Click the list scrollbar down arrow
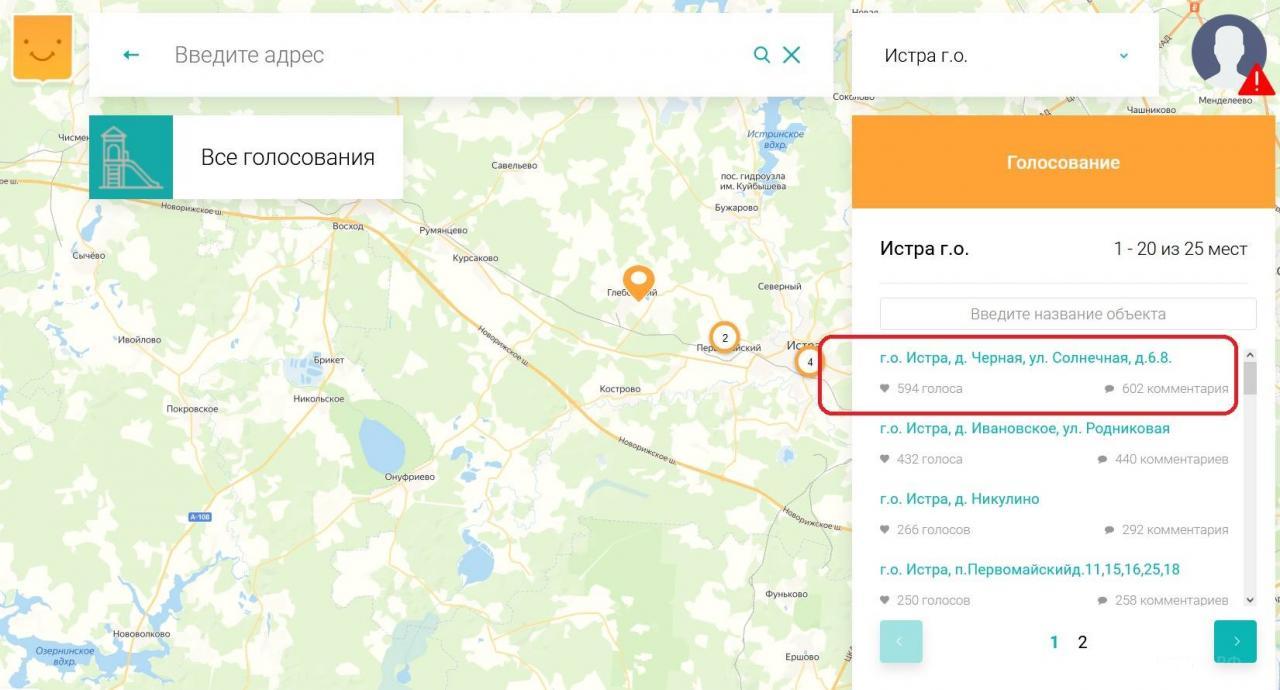 pos(1249,600)
